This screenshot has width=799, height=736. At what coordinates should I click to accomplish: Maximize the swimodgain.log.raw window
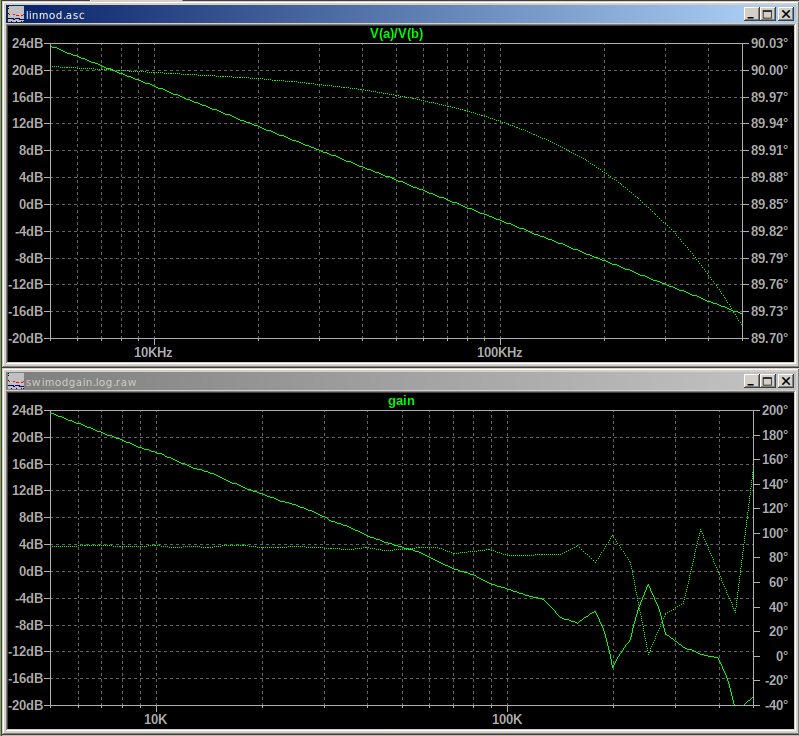pyautogui.click(x=768, y=381)
